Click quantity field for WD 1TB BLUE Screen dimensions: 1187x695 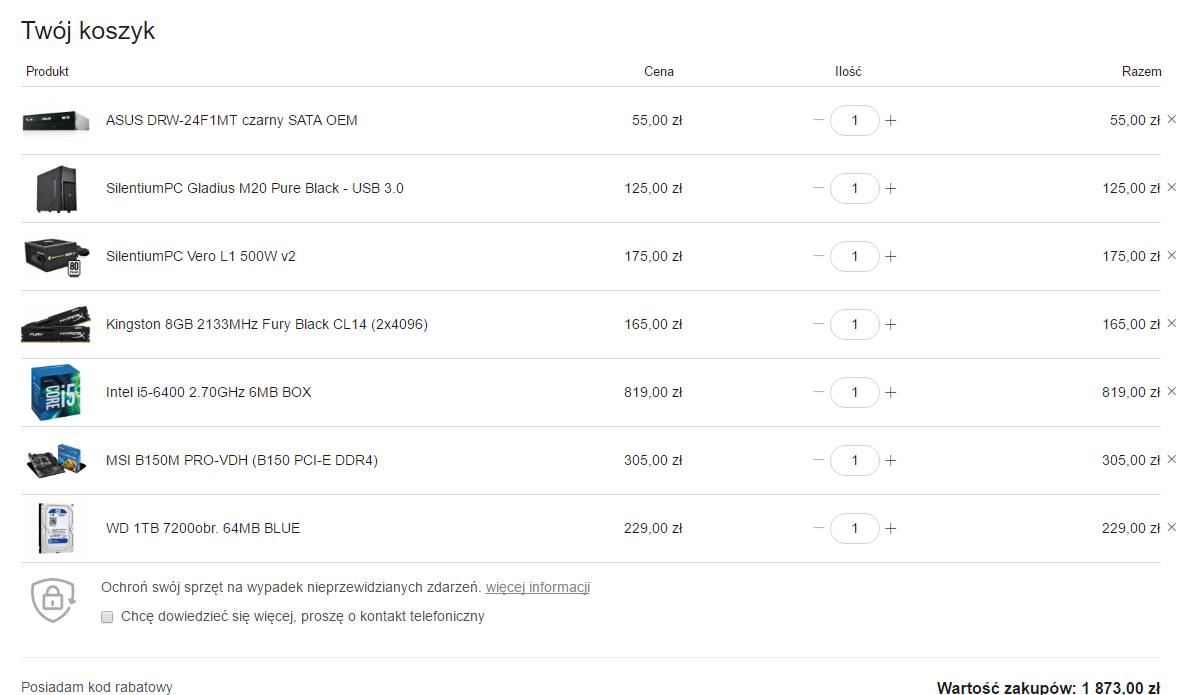(855, 528)
